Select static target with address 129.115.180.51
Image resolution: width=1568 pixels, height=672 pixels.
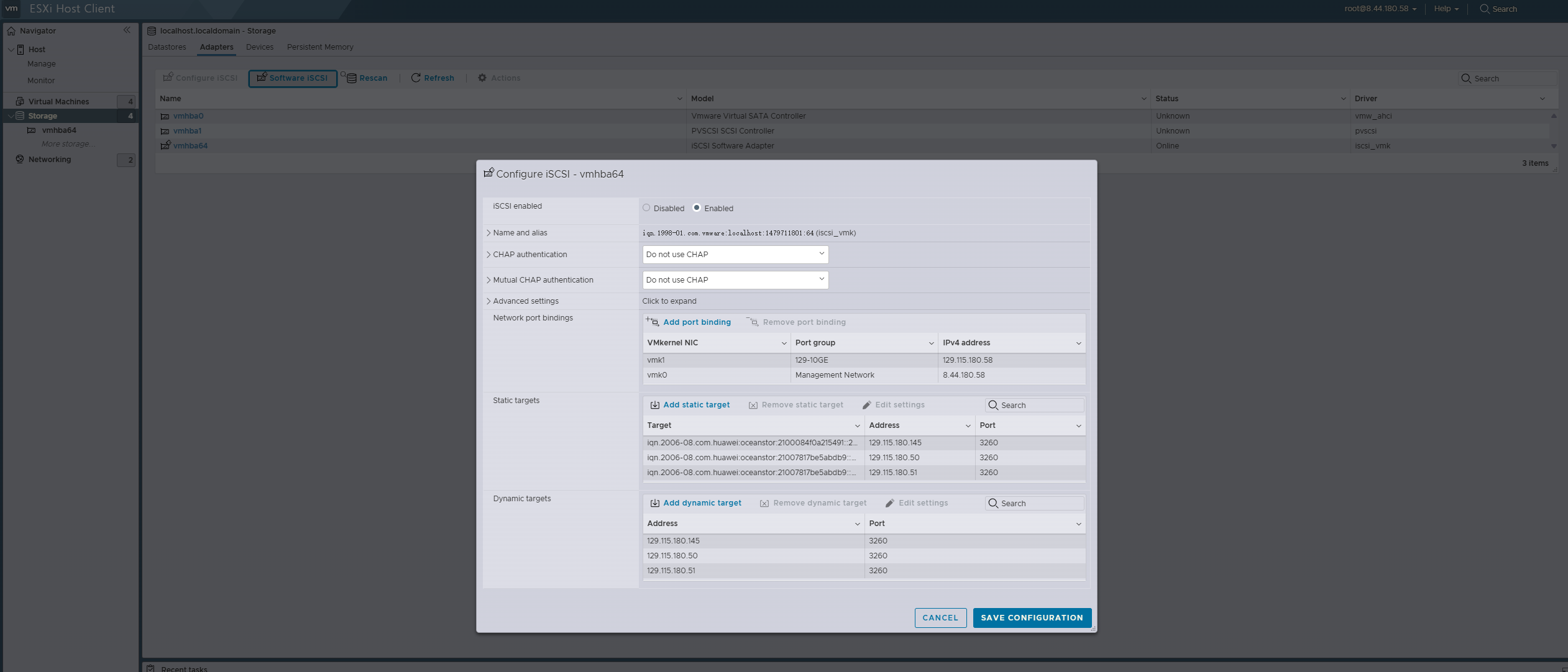pyautogui.click(x=864, y=473)
